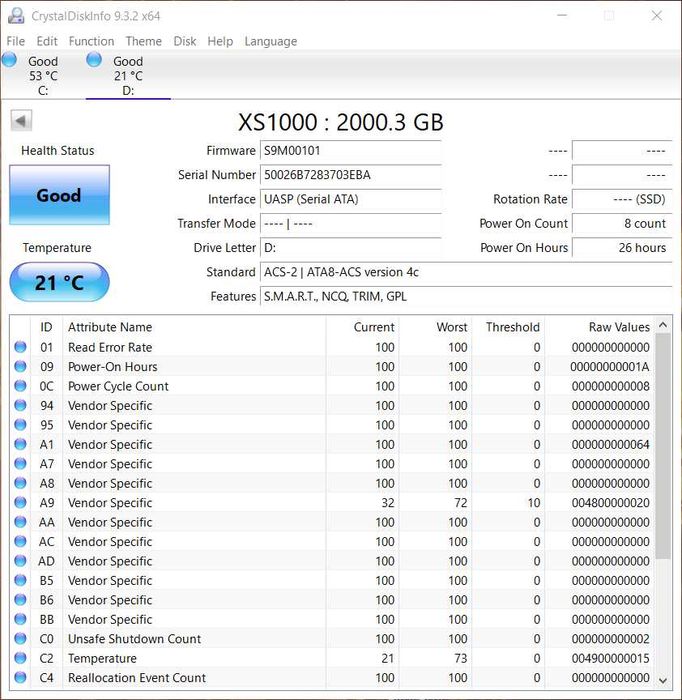Click the Threshold column header
Image resolution: width=682 pixels, height=700 pixels.
507,327
